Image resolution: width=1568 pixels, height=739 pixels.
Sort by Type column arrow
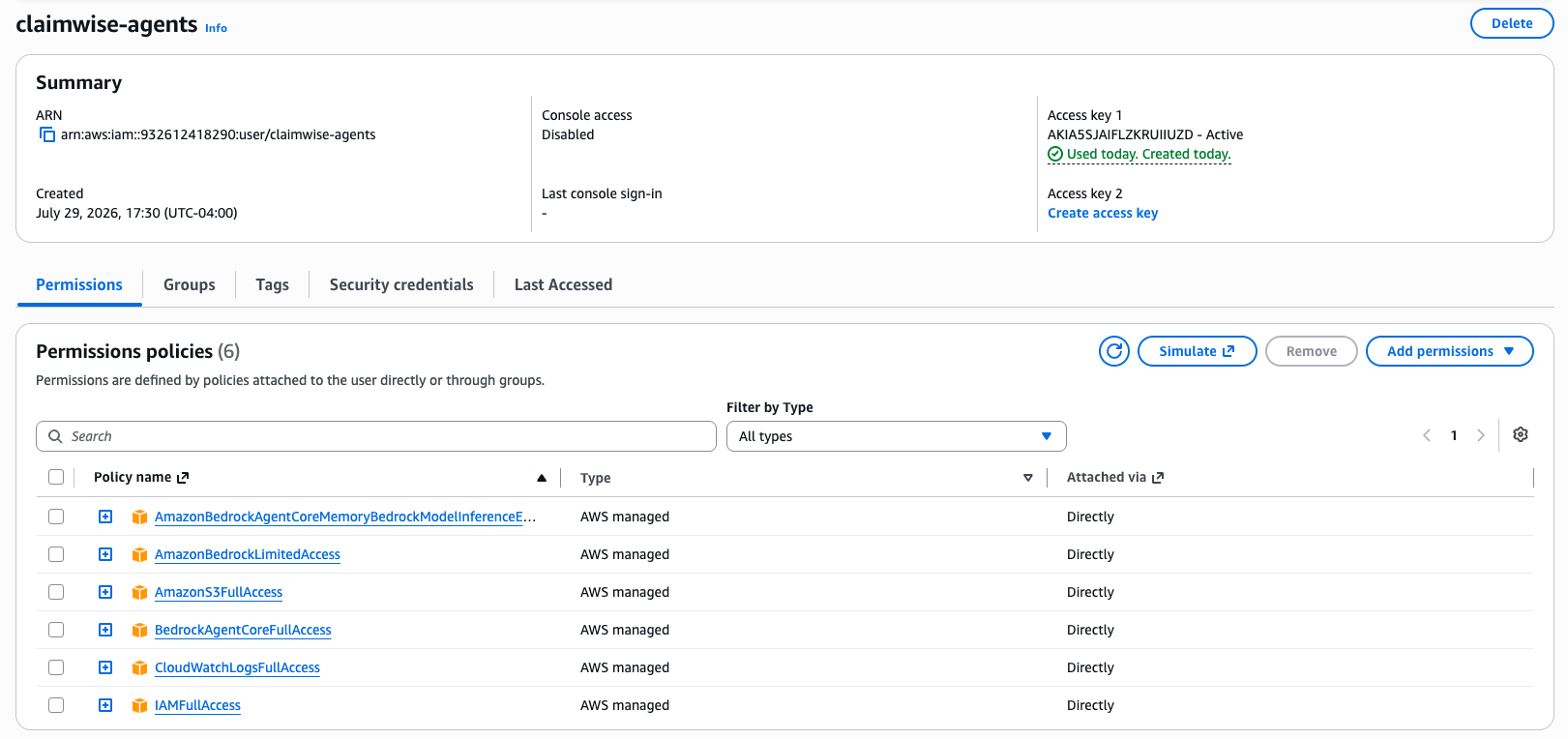click(1028, 478)
